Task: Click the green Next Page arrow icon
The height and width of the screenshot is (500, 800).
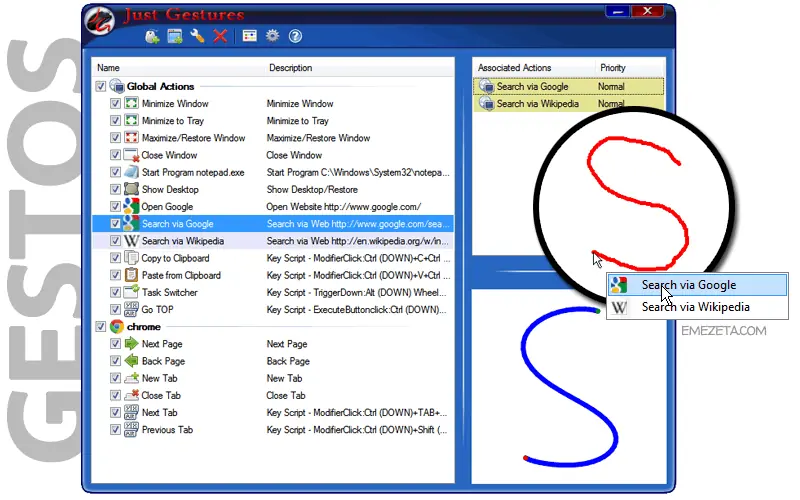Action: 131,343
